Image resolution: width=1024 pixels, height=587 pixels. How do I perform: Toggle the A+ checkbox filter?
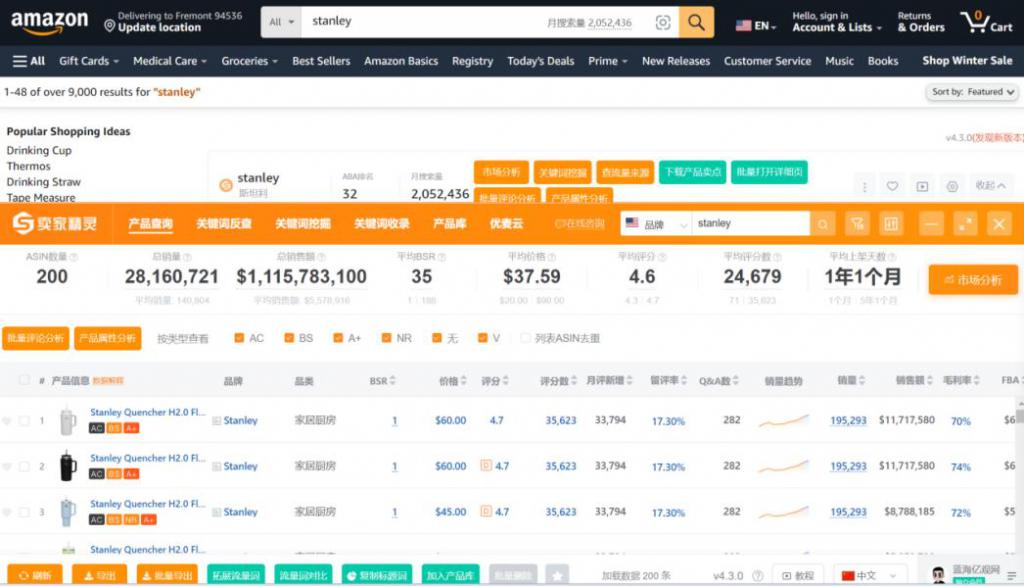[338, 338]
